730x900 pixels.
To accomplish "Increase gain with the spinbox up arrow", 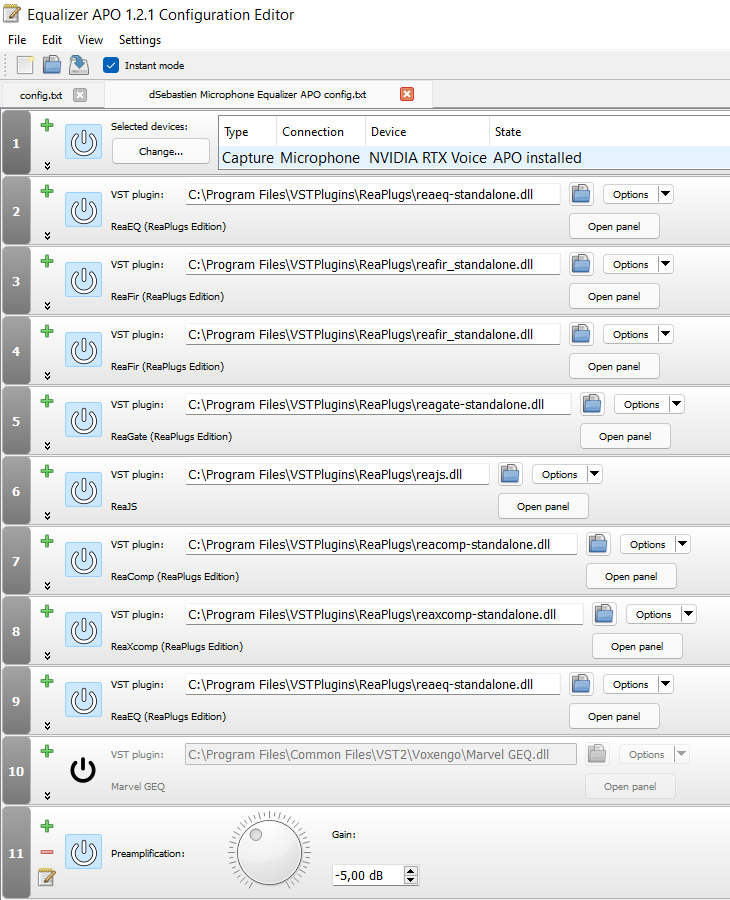I will tap(410, 871).
